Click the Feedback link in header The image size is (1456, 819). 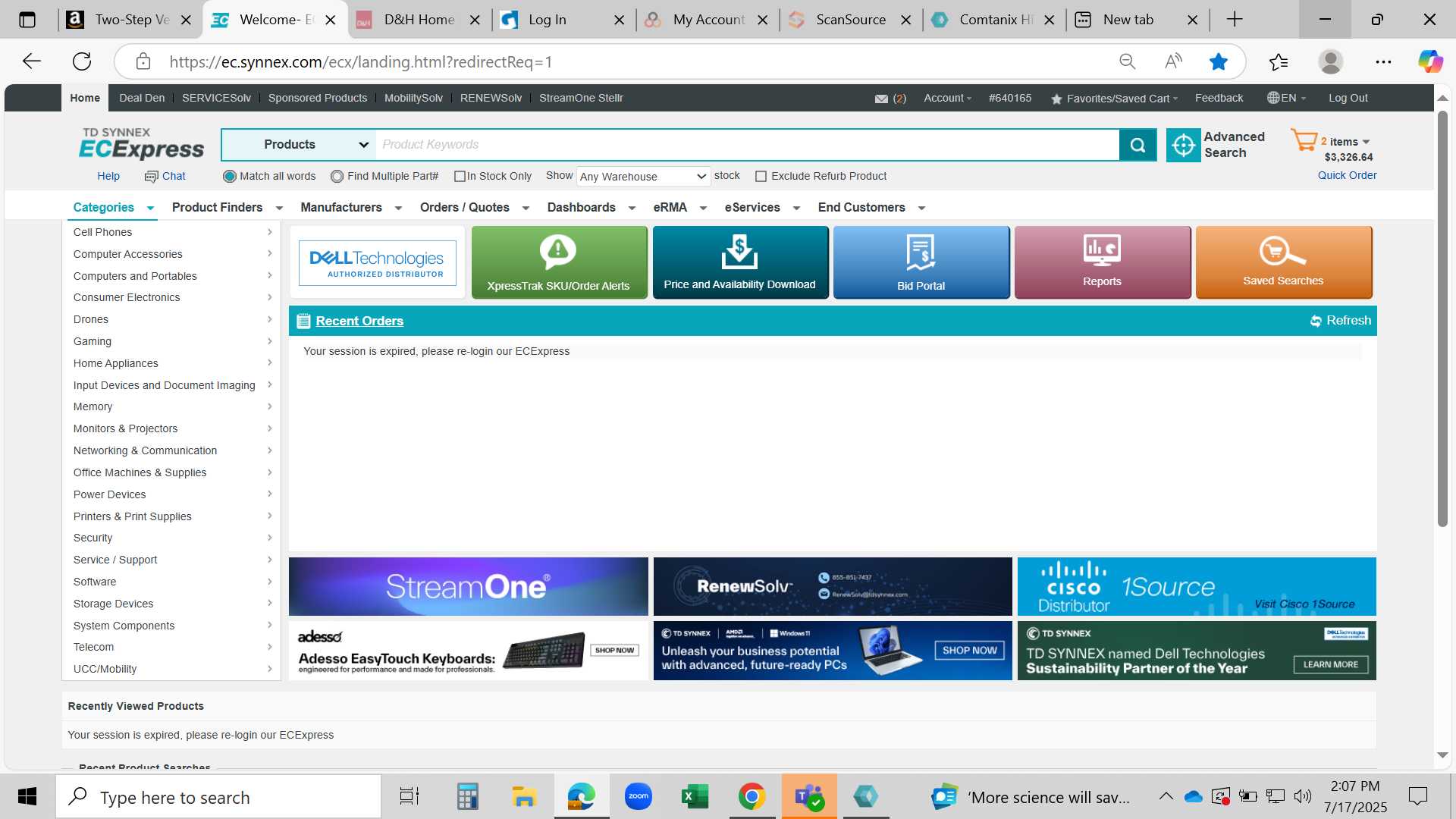click(1219, 98)
